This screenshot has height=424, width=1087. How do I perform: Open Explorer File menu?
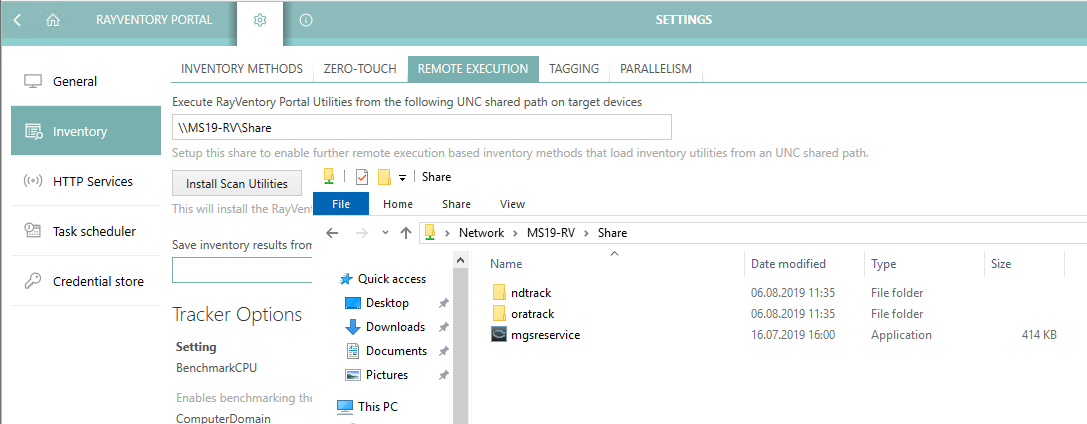(341, 204)
